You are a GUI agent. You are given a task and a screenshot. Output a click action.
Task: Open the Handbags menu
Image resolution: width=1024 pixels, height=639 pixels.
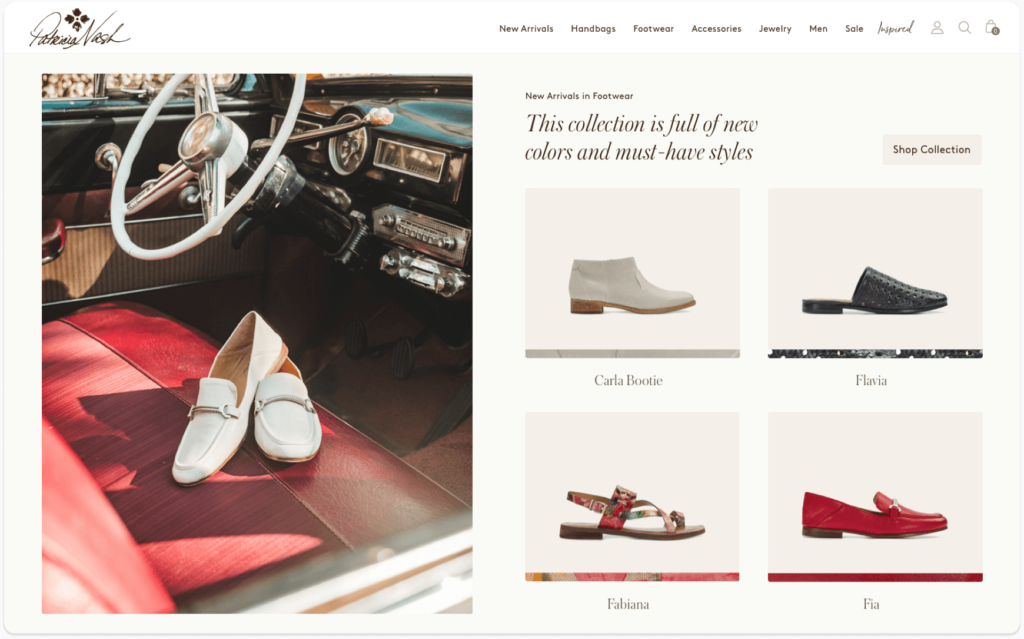pos(593,29)
